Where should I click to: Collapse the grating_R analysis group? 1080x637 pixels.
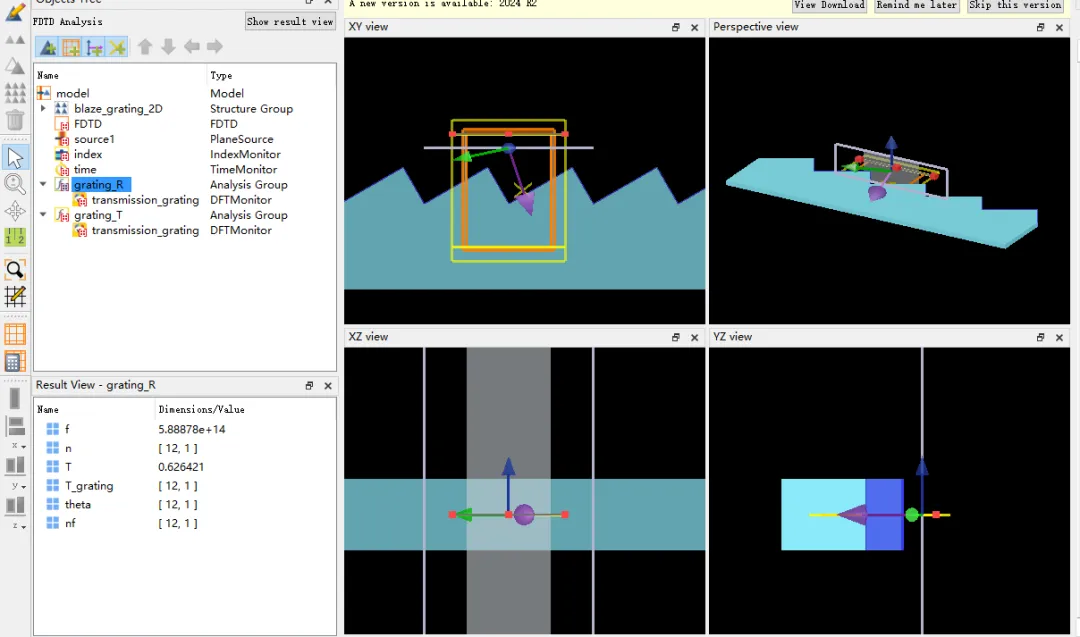click(x=43, y=185)
